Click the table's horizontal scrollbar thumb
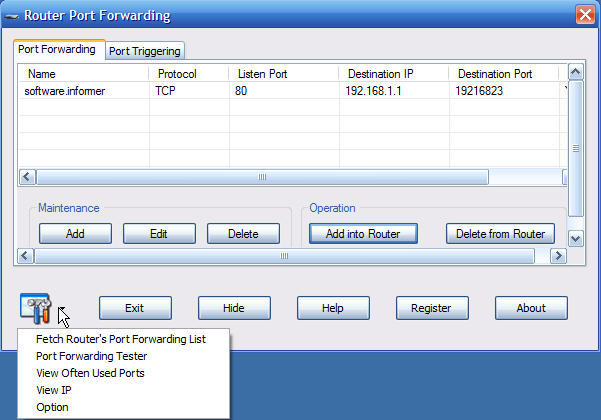The width and height of the screenshot is (601, 420). pyautogui.click(x=262, y=177)
